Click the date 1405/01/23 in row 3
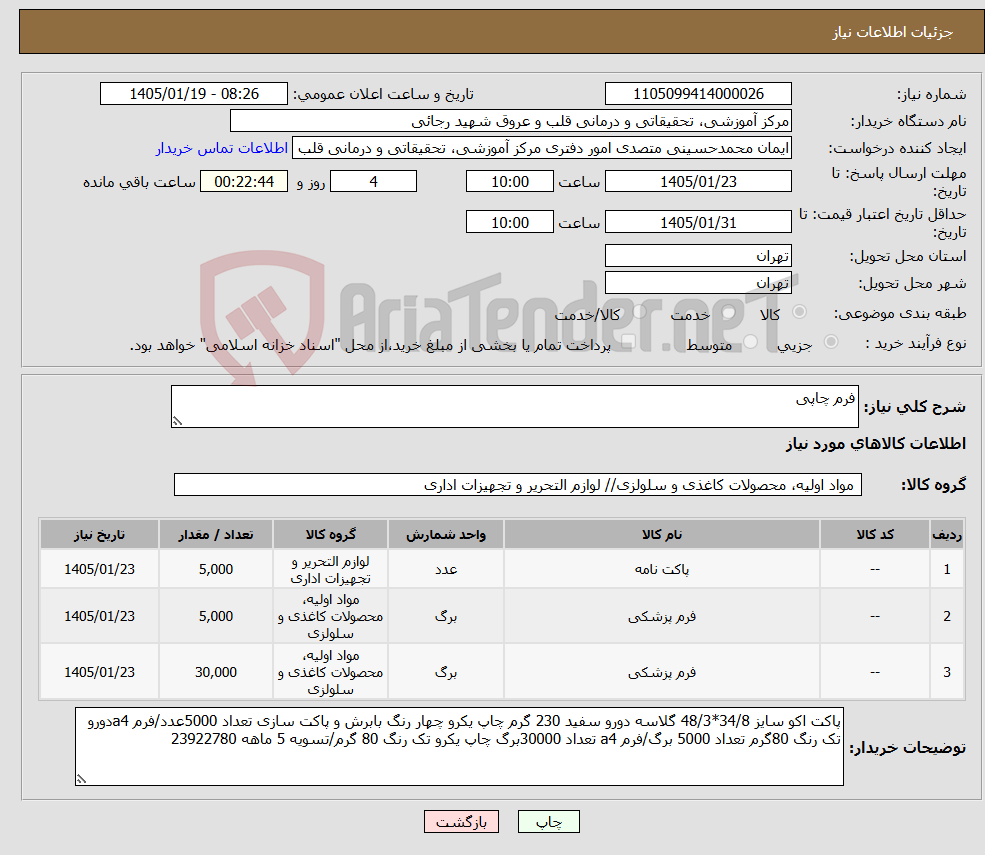 click(x=99, y=672)
